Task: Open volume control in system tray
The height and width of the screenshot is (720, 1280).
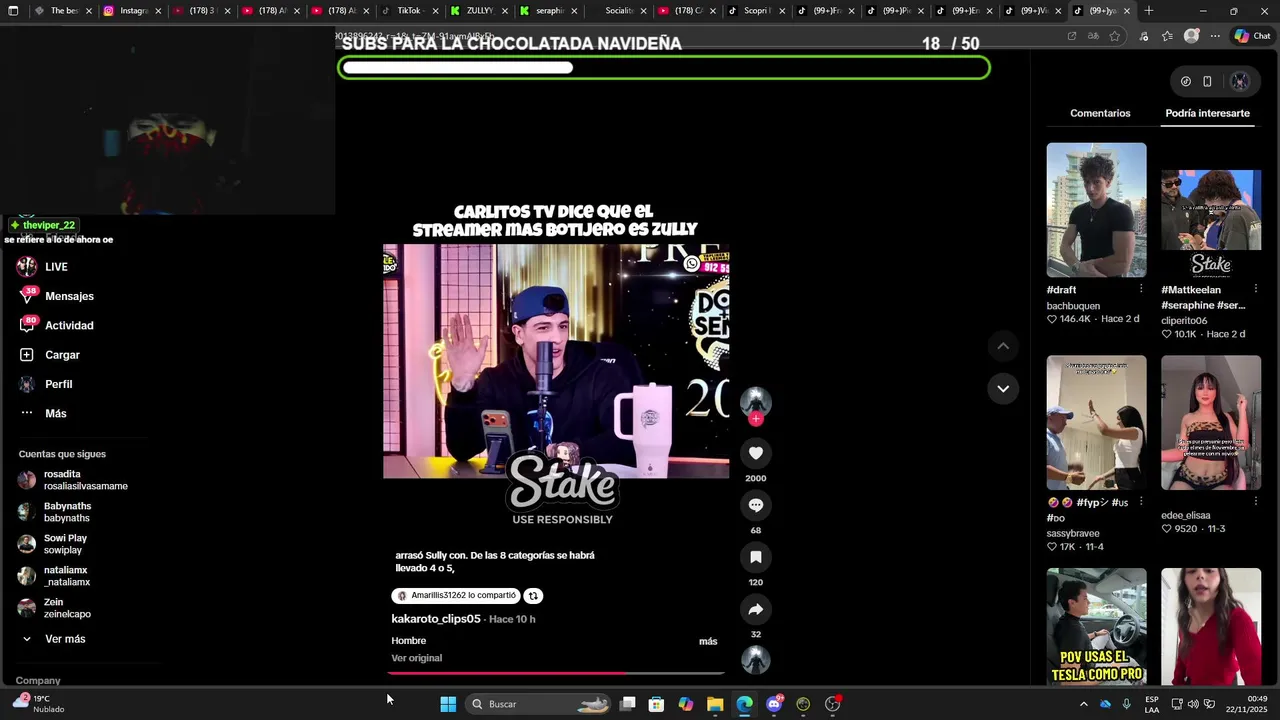Action: pyautogui.click(x=1193, y=704)
